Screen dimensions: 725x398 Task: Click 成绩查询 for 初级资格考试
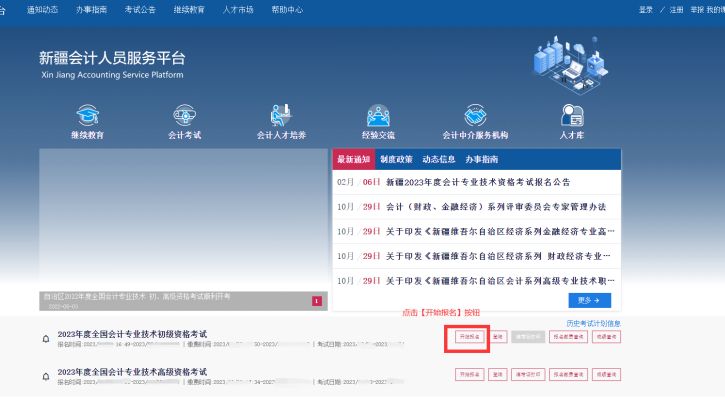point(606,337)
